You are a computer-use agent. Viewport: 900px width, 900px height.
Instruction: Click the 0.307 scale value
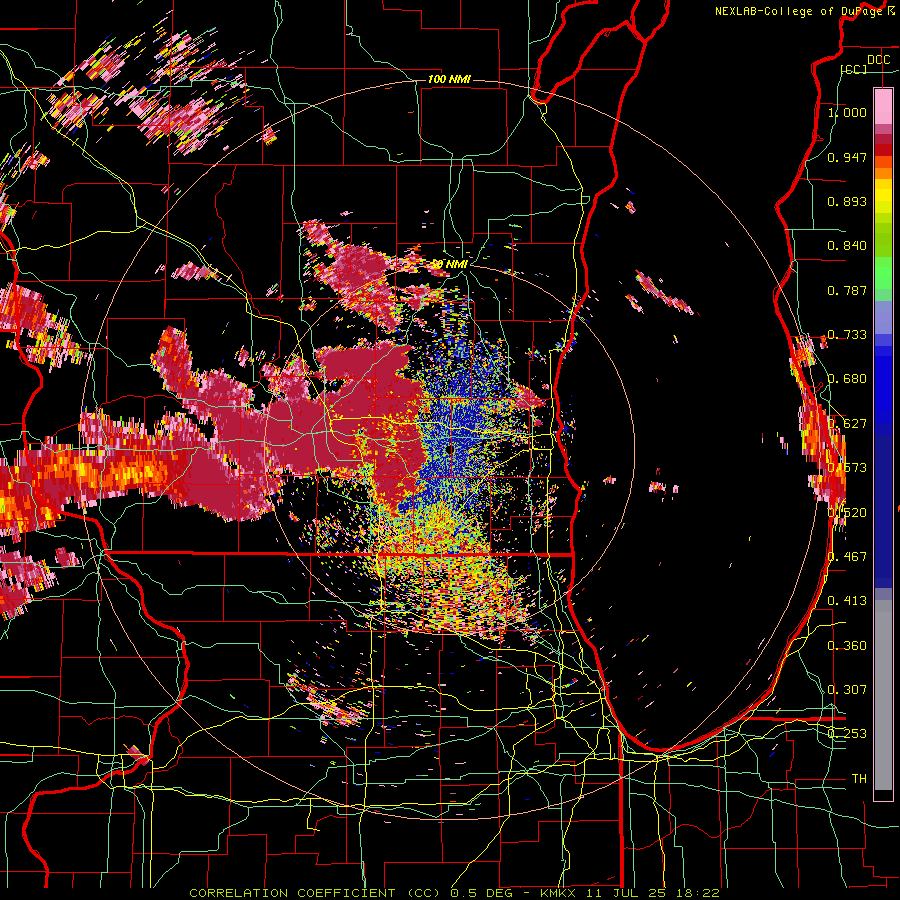[x=847, y=690]
